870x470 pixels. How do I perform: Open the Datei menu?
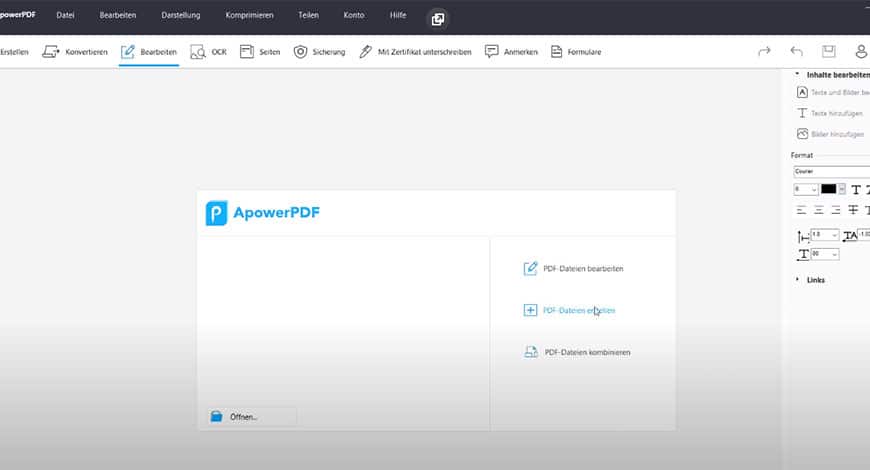point(65,15)
